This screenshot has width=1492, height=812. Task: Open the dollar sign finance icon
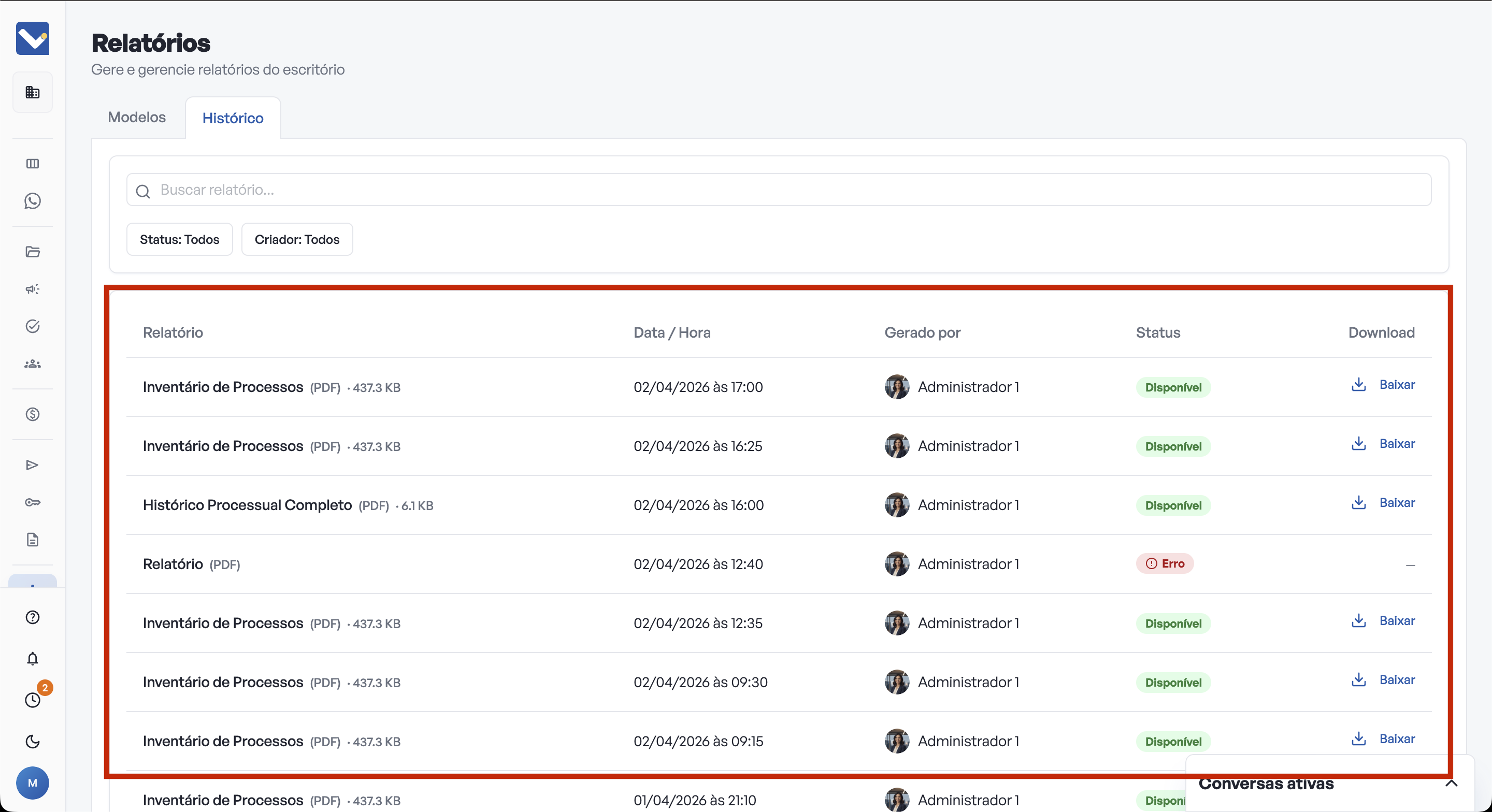[33, 414]
